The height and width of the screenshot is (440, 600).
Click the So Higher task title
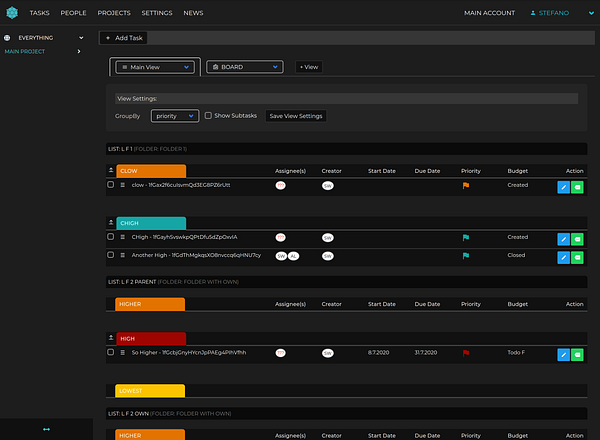coord(189,352)
